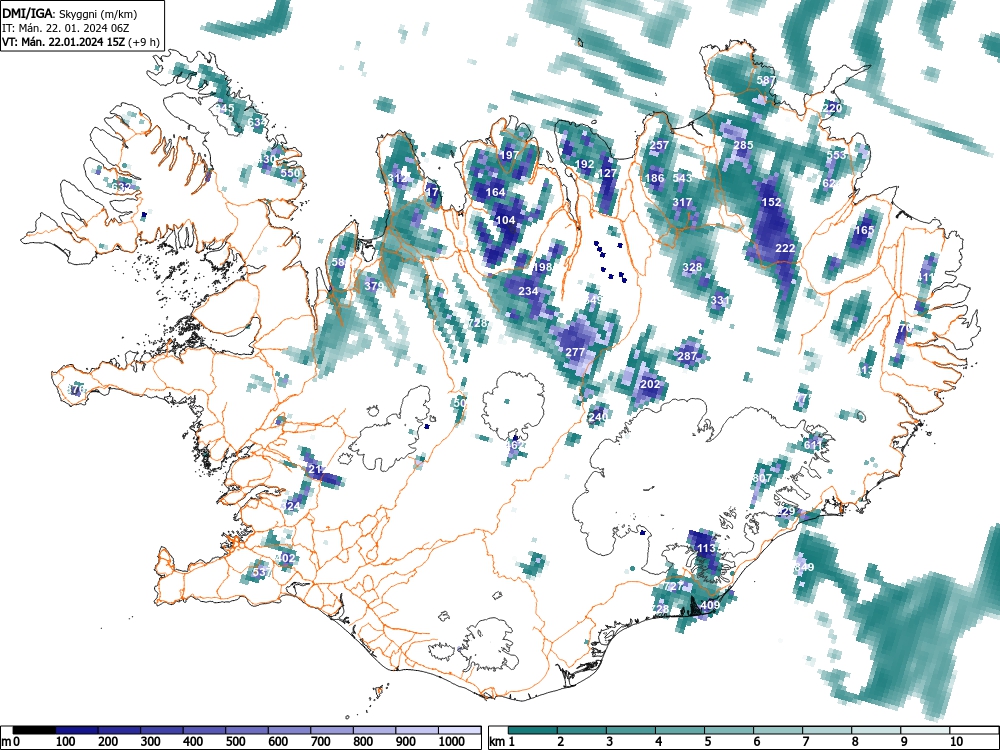Screen dimensions: 1000x750
Task: Click the "1000" label on the metre scale
Action: 452,742
